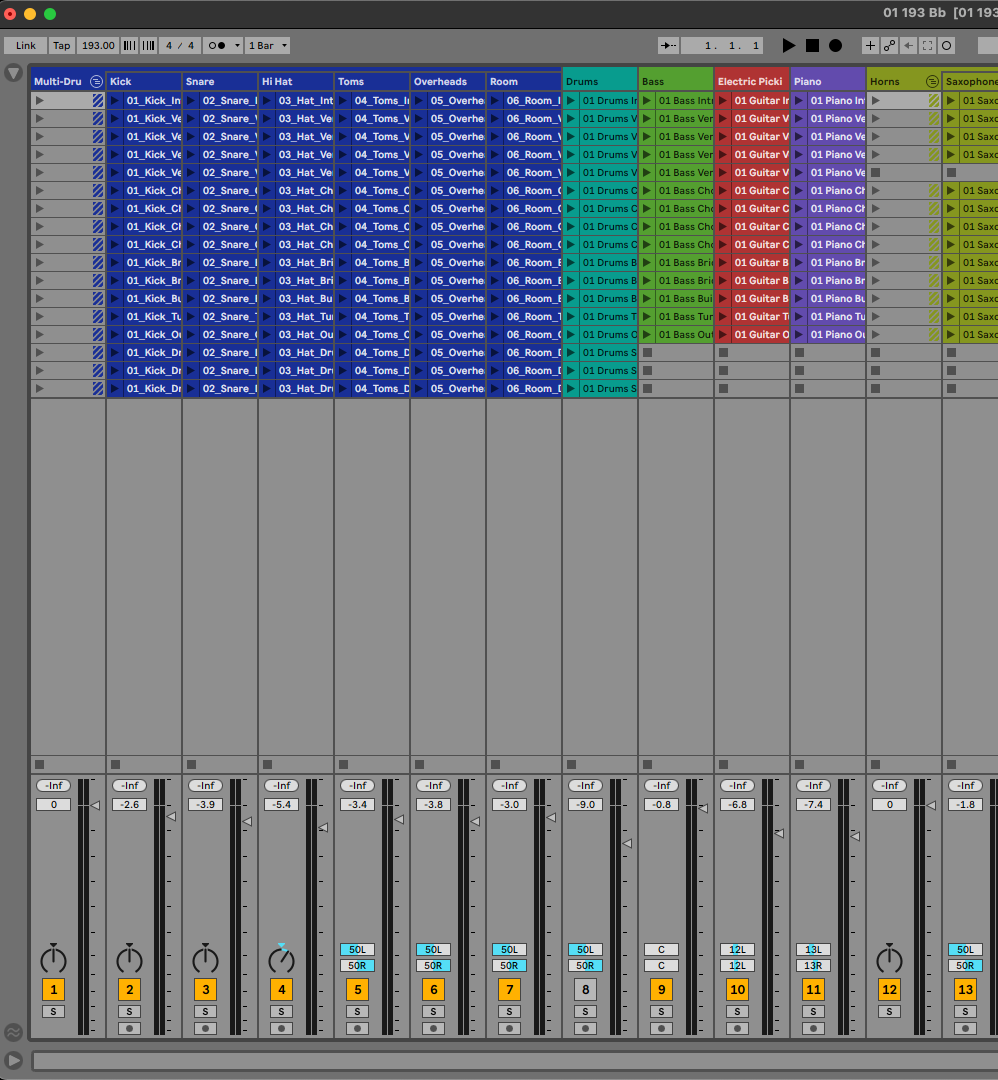Select the Kick track header
This screenshot has width=998, height=1080.
(x=144, y=81)
